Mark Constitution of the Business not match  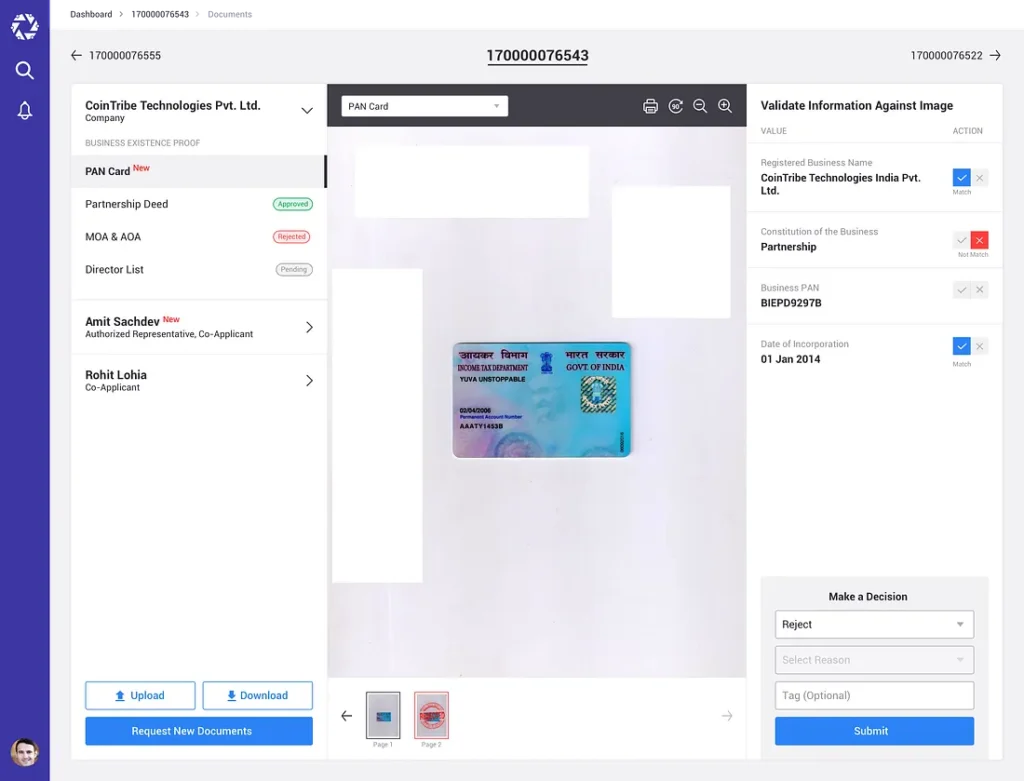coord(980,240)
